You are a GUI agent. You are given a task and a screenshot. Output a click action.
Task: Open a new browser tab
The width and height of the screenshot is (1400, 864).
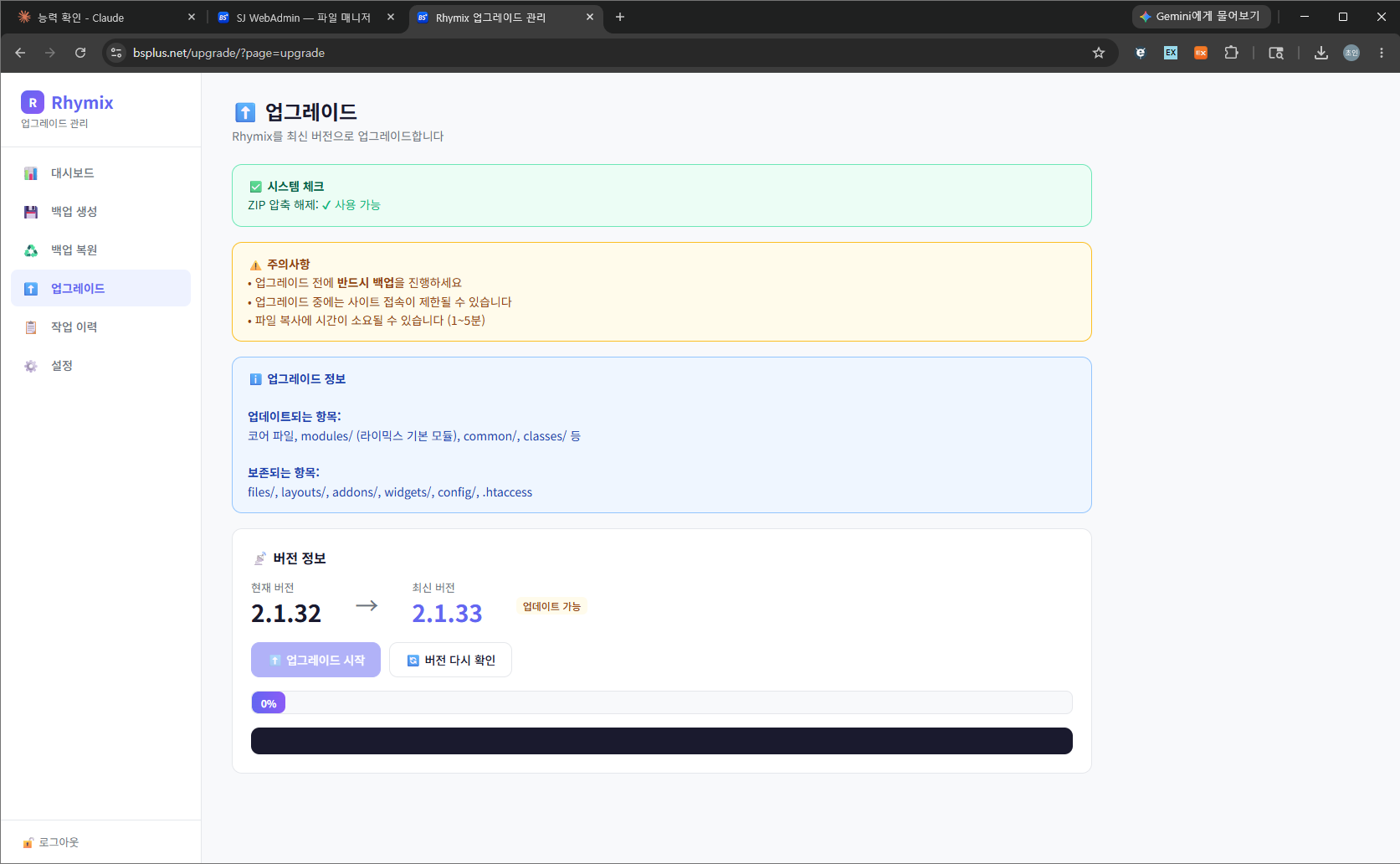[620, 17]
